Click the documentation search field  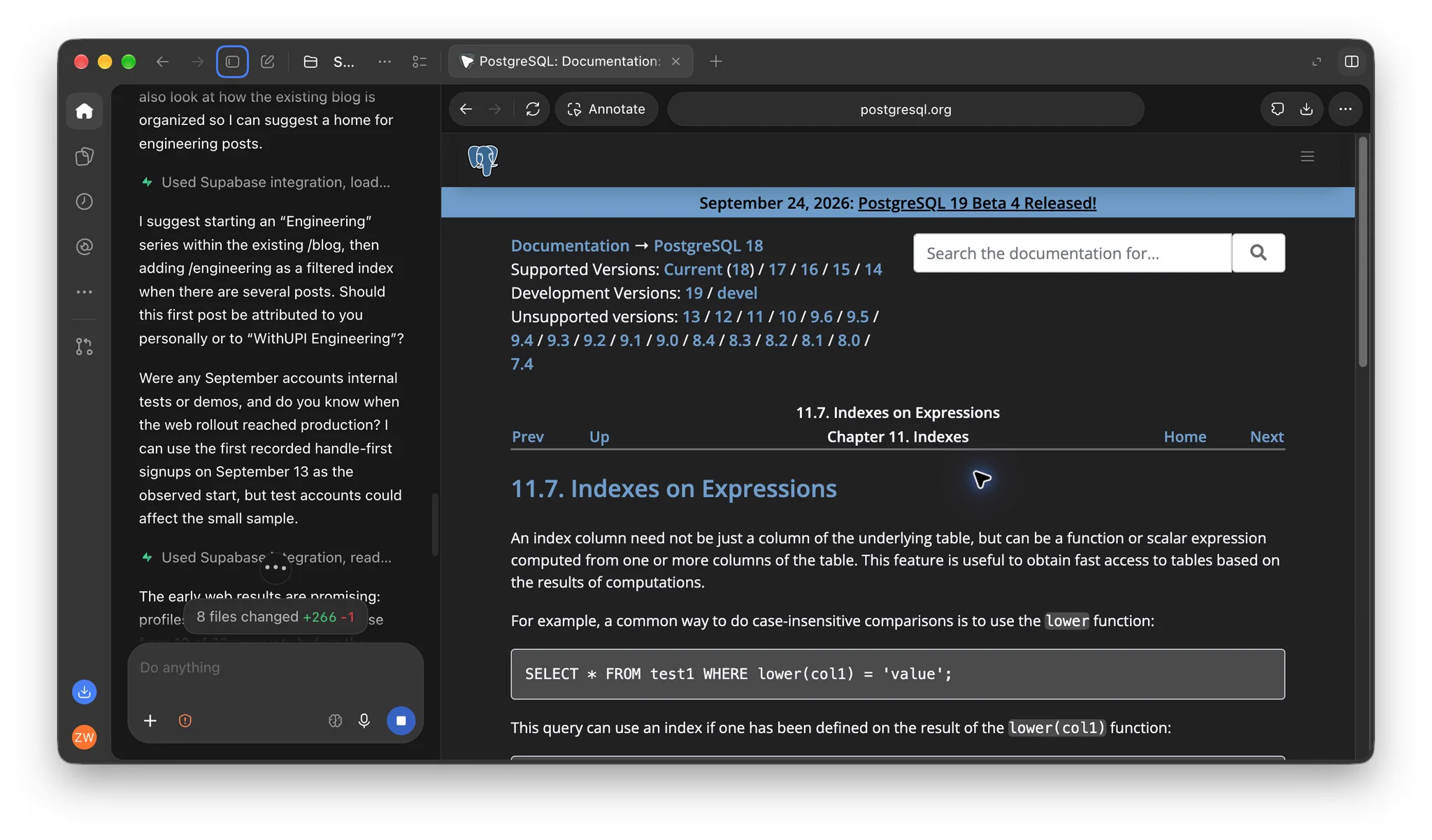[x=1072, y=253]
